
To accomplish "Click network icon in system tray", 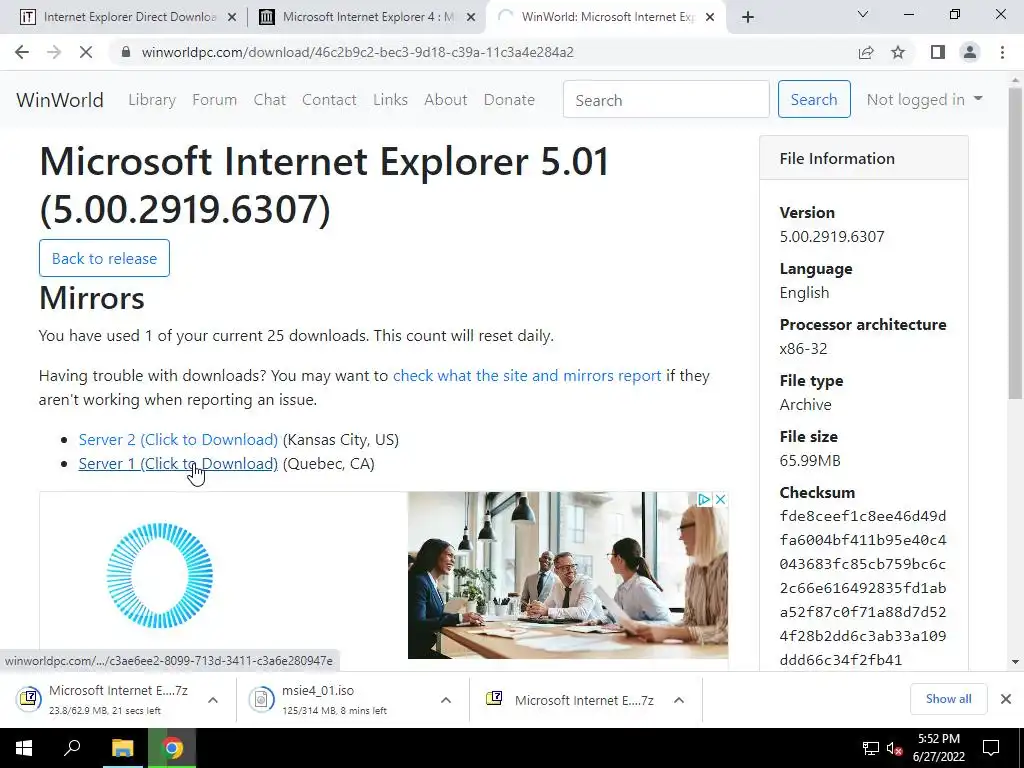I will coord(871,748).
